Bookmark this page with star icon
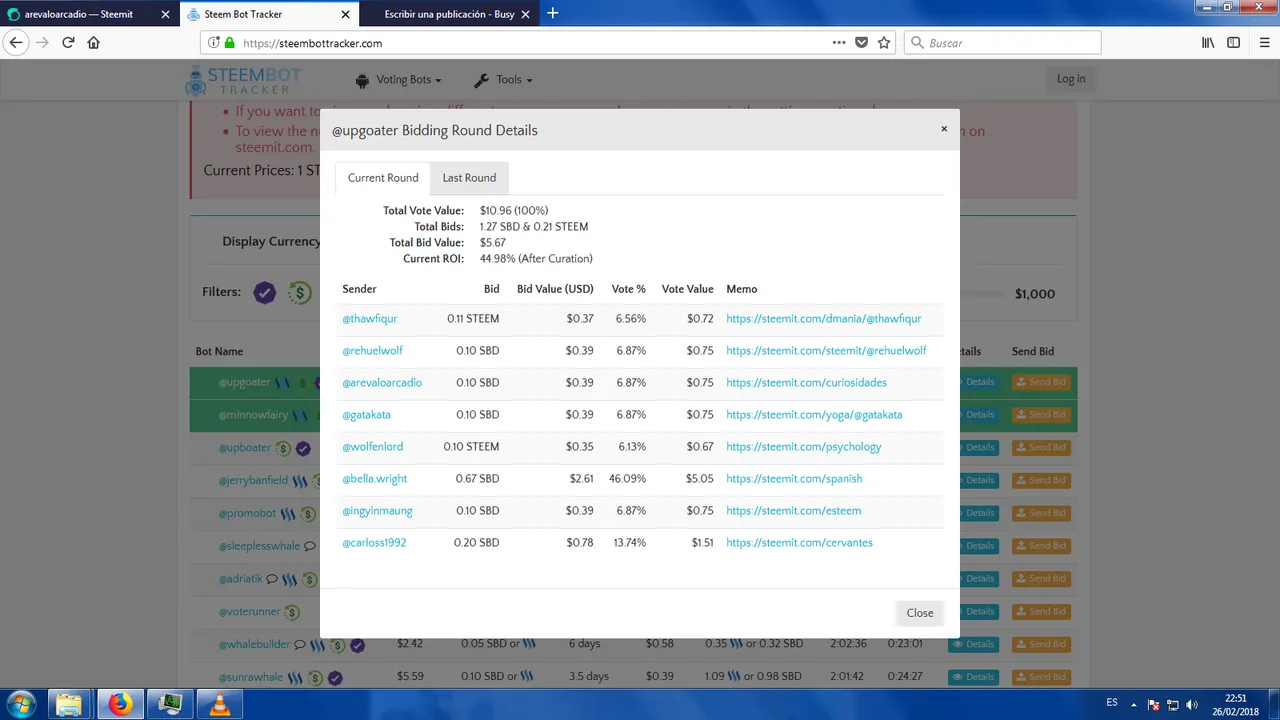Image resolution: width=1280 pixels, height=720 pixels. tap(884, 43)
